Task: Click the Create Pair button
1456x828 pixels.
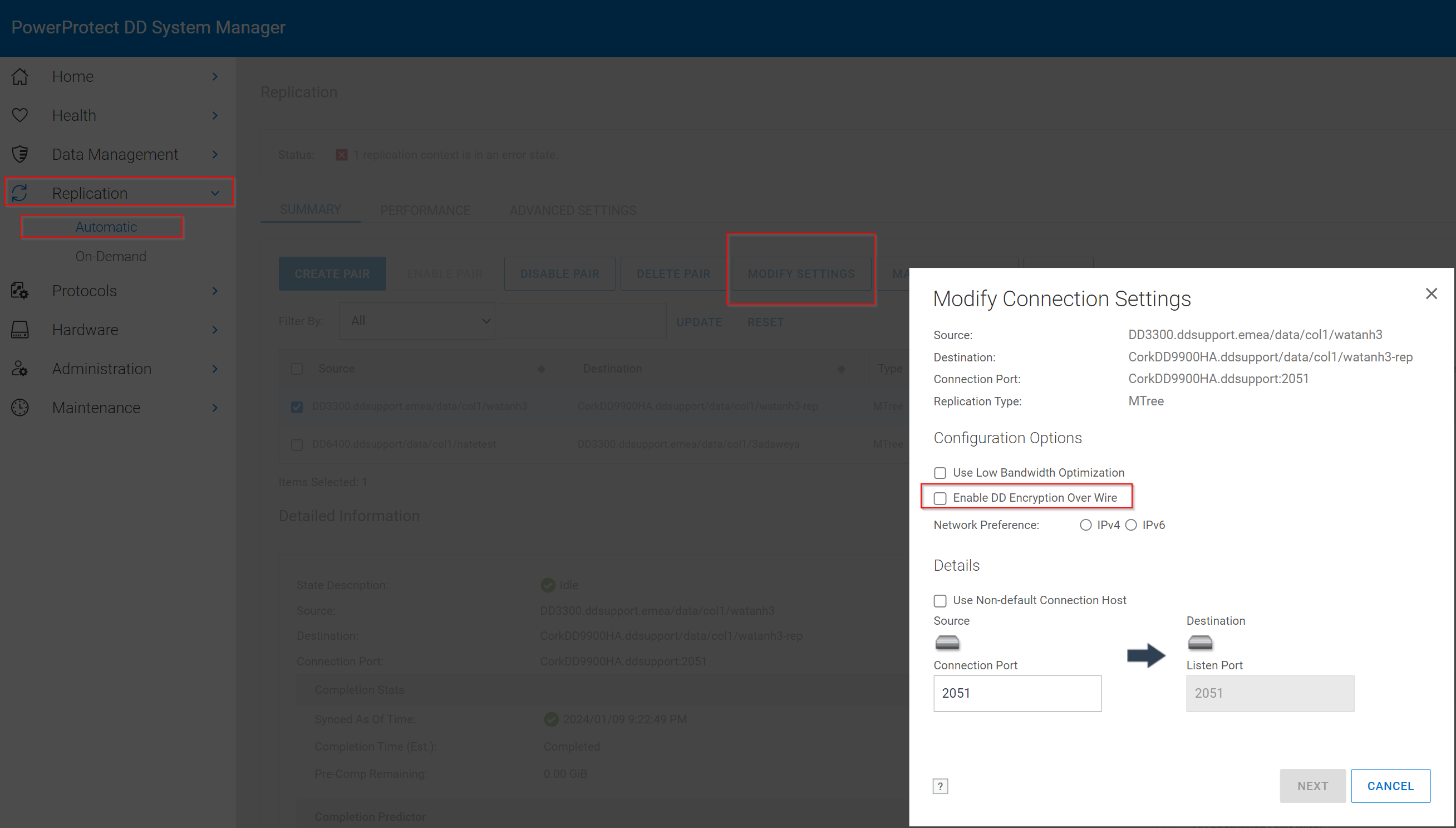Action: point(332,273)
